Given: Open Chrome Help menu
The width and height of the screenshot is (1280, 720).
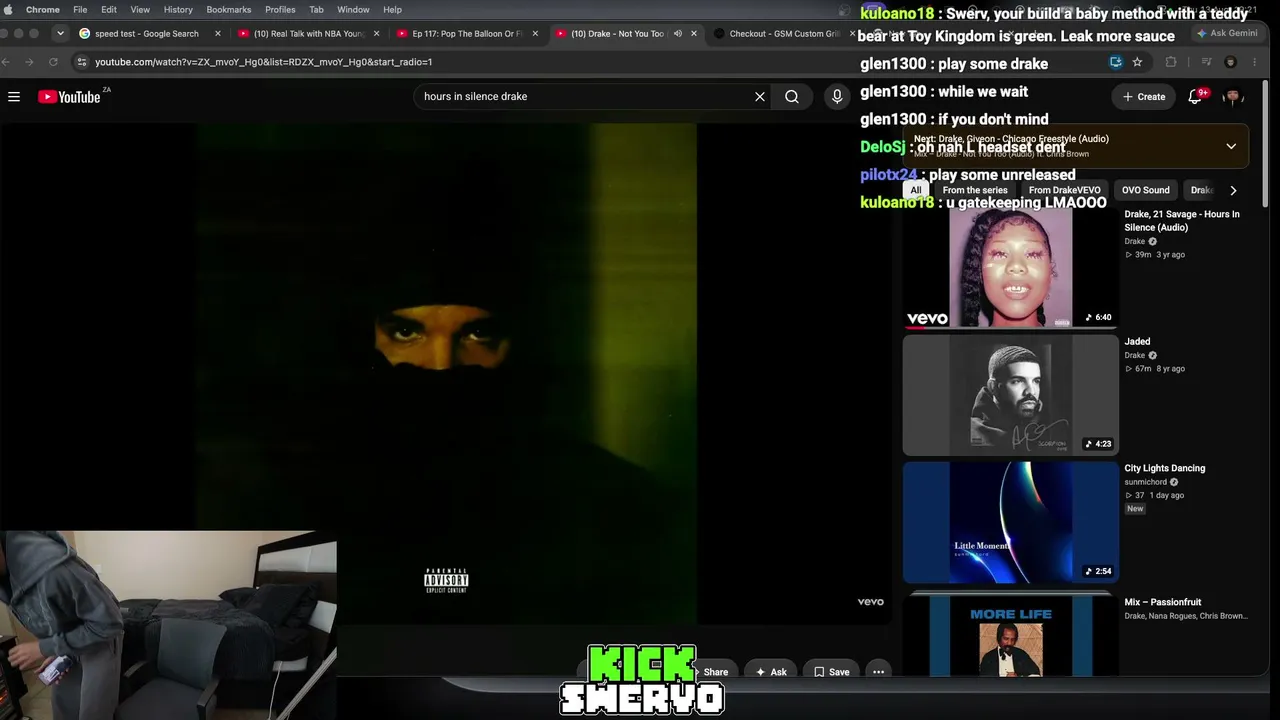Looking at the screenshot, I should pos(392,9).
